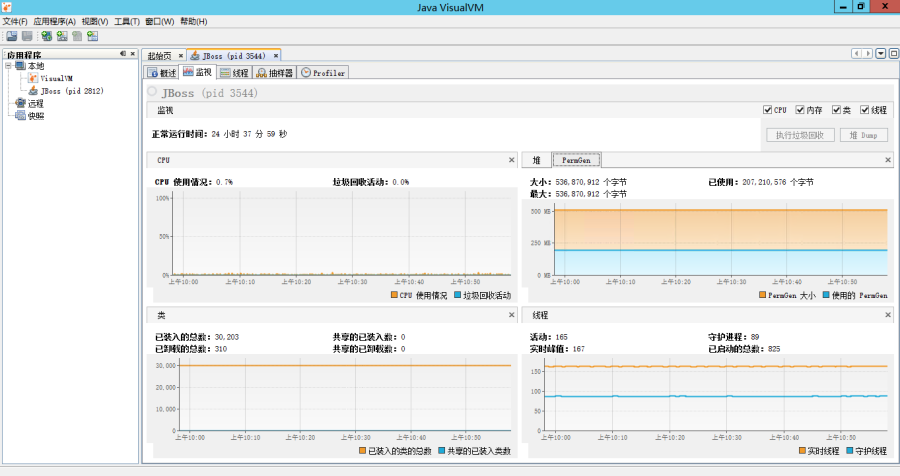Open the 帮助(H) menu
The width and height of the screenshot is (900, 476).
click(193, 21)
